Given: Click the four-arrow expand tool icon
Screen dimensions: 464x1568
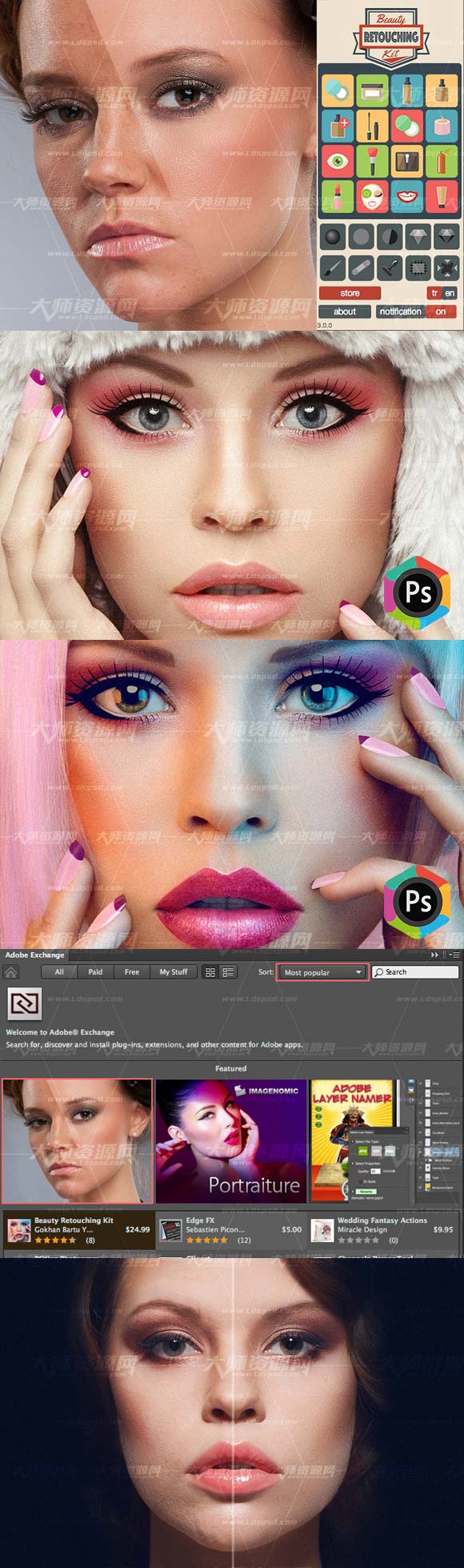Looking at the screenshot, I should click(446, 267).
